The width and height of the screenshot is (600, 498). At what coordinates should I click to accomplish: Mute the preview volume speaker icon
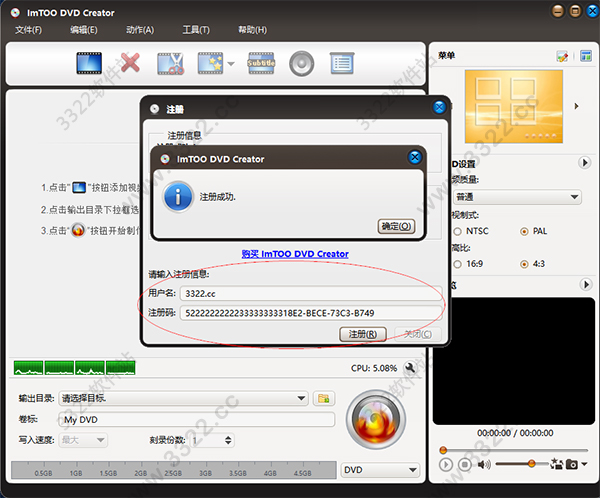(484, 465)
